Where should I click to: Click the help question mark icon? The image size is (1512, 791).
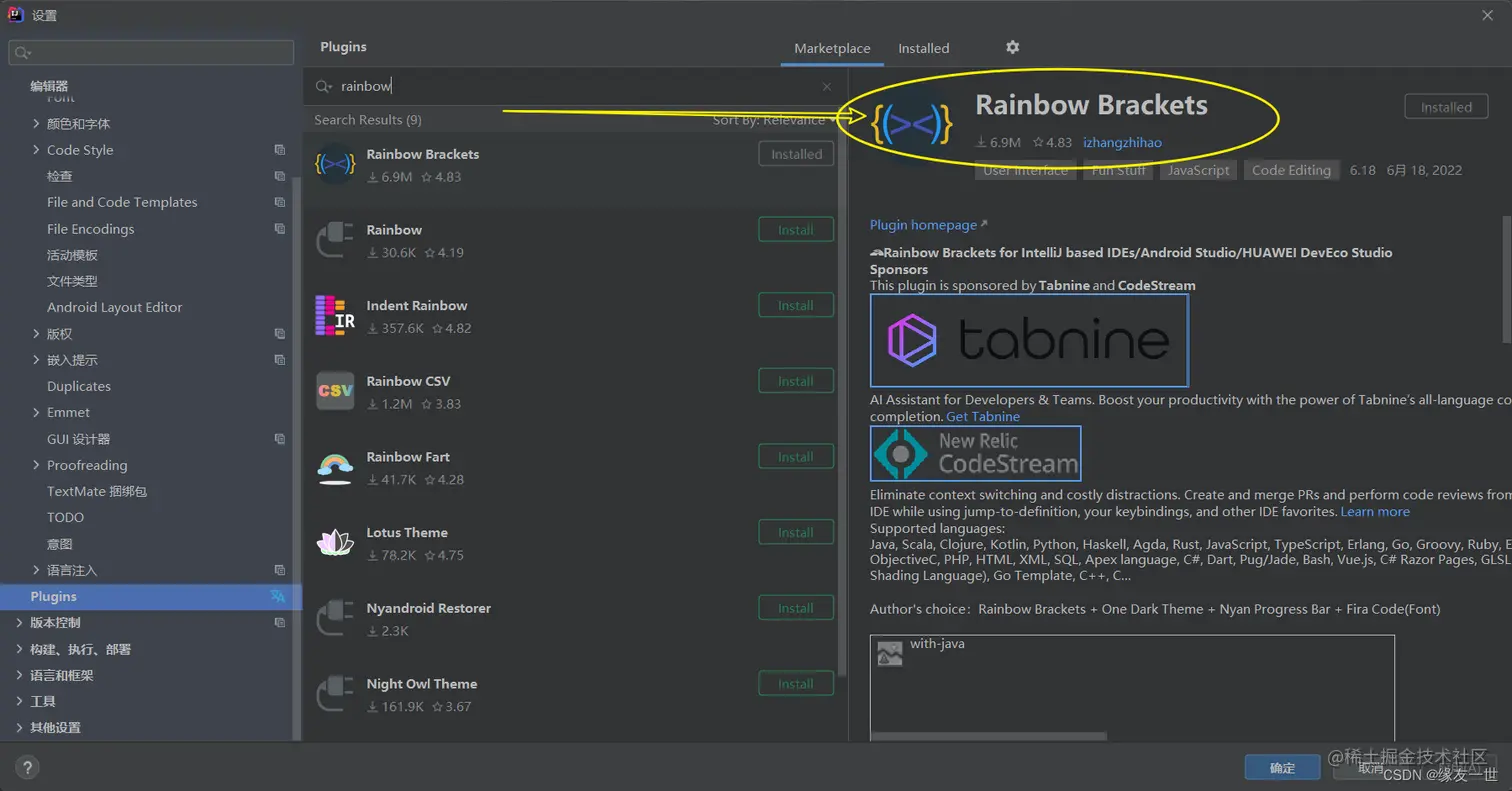click(26, 768)
